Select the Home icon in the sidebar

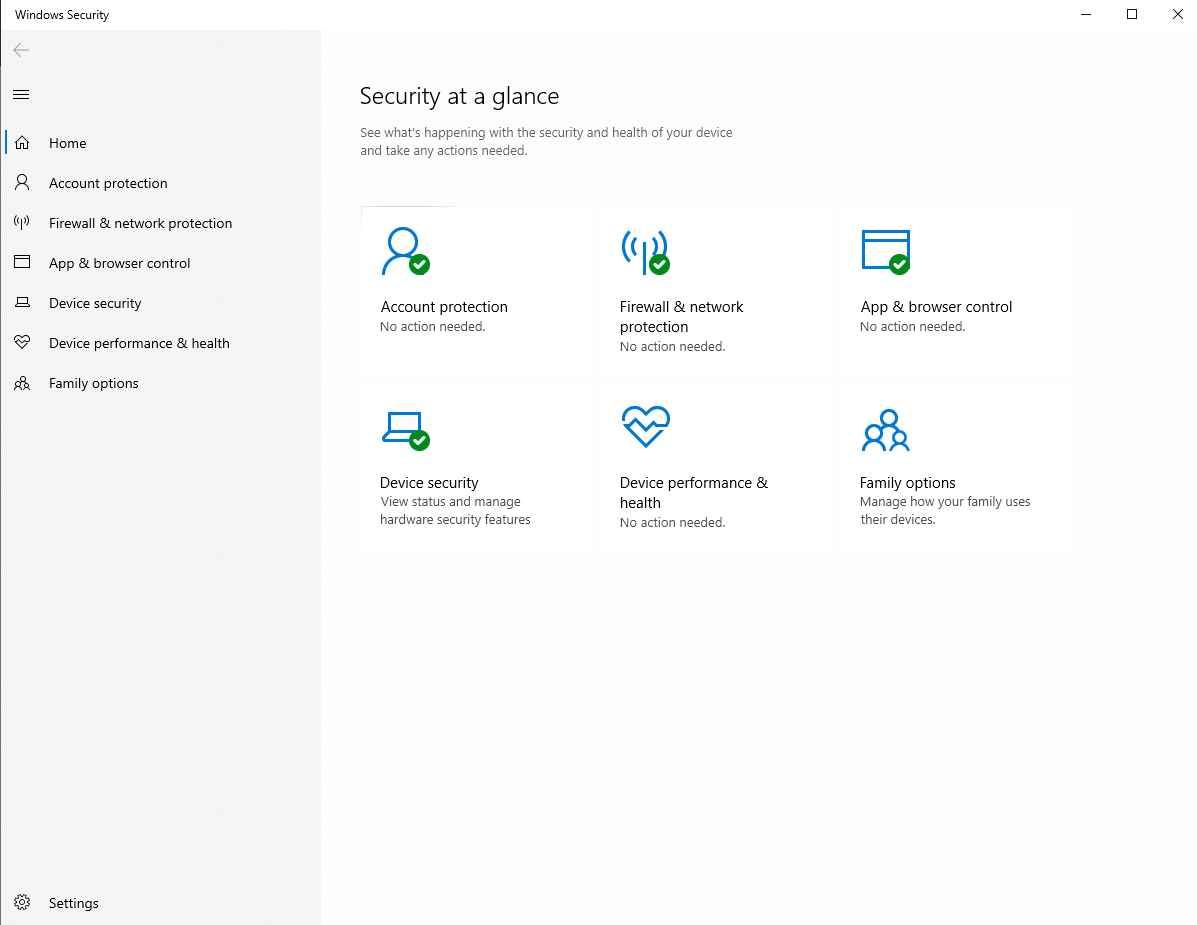pos(22,142)
